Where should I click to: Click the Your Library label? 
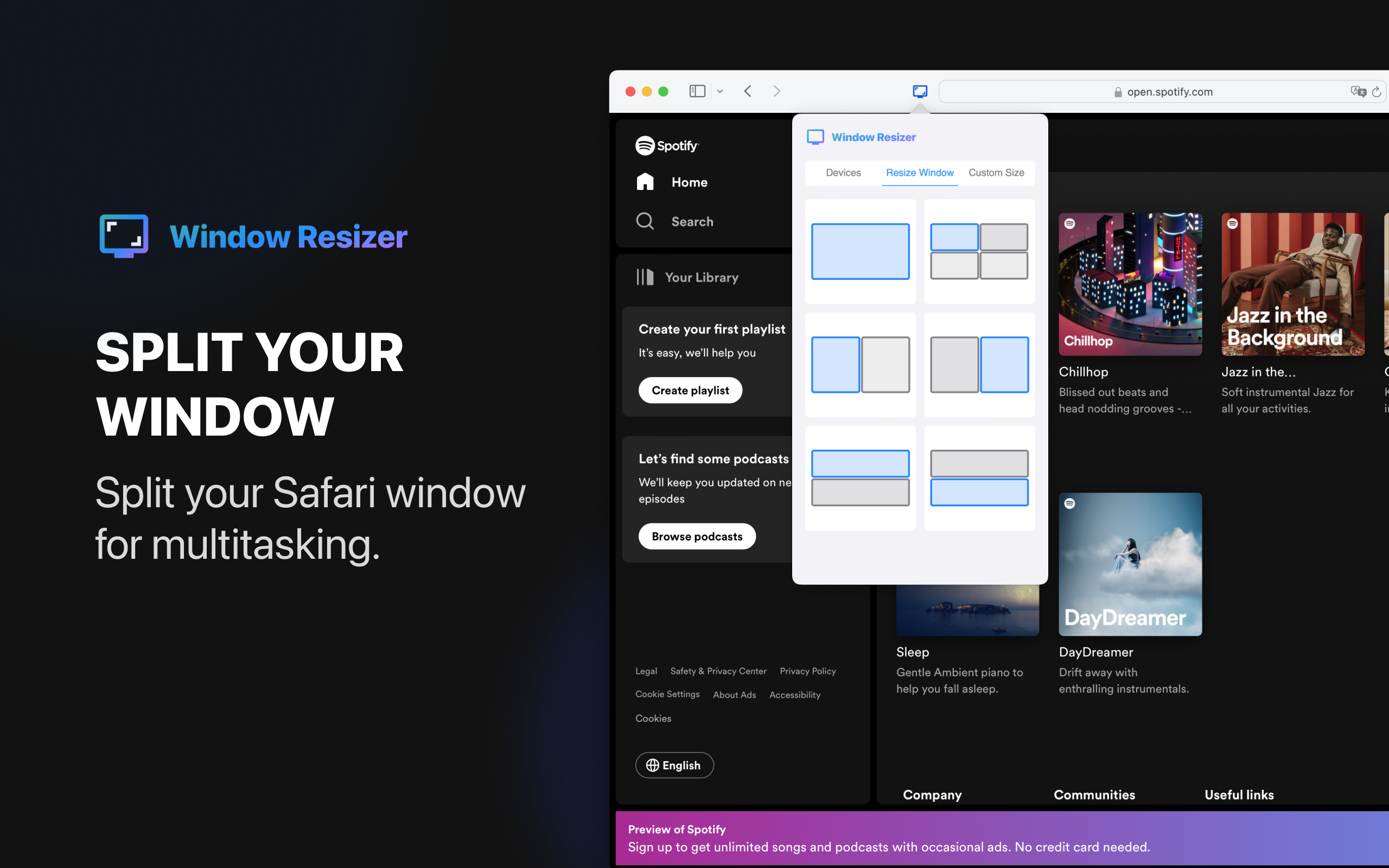[x=702, y=277]
